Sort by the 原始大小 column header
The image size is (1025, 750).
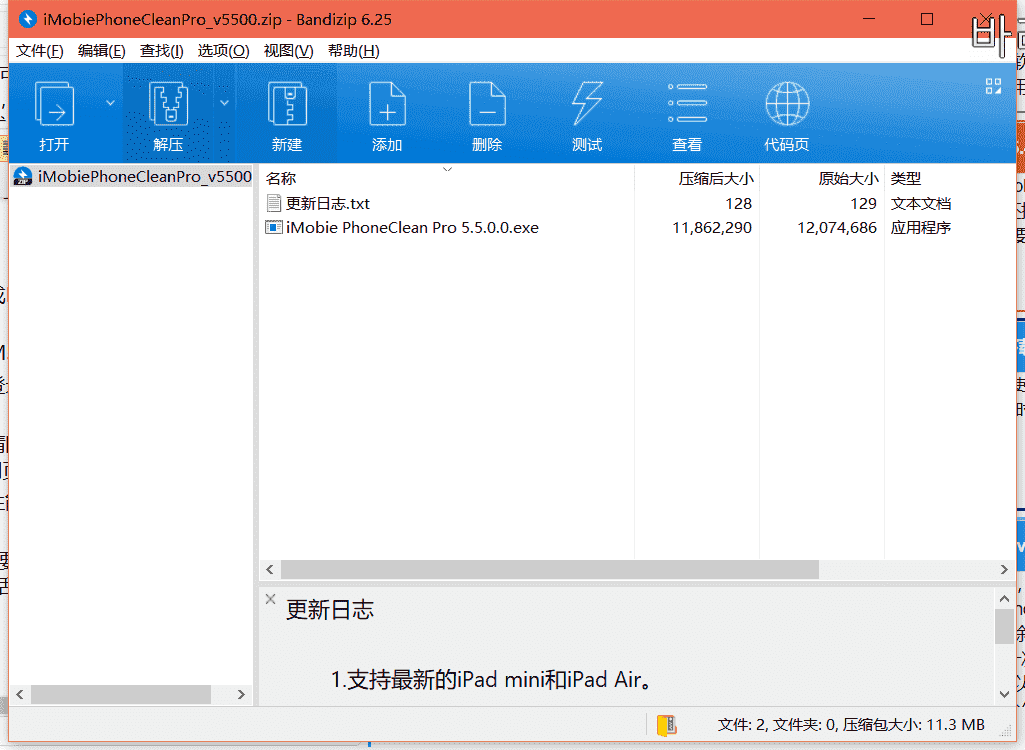pos(848,179)
